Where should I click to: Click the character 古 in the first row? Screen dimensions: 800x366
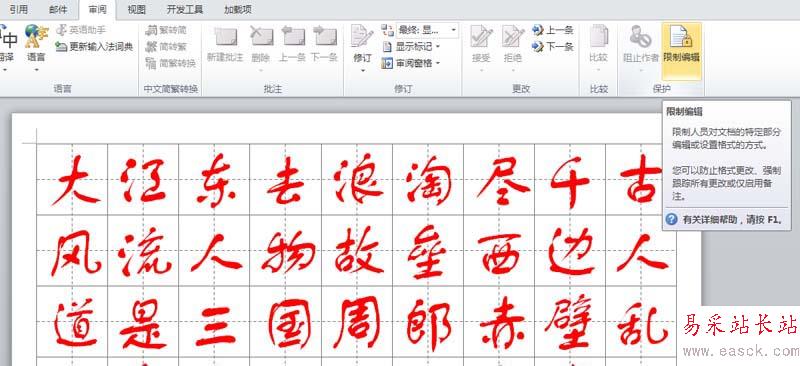[x=641, y=178]
